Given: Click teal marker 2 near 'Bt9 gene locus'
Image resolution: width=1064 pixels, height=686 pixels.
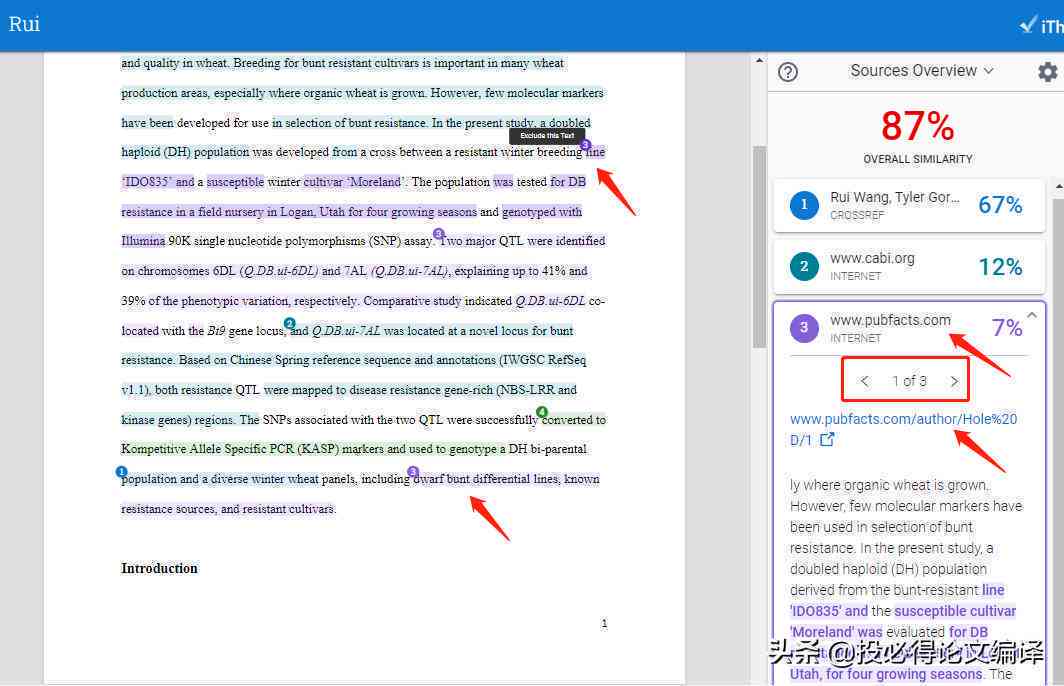Looking at the screenshot, I should 290,323.
